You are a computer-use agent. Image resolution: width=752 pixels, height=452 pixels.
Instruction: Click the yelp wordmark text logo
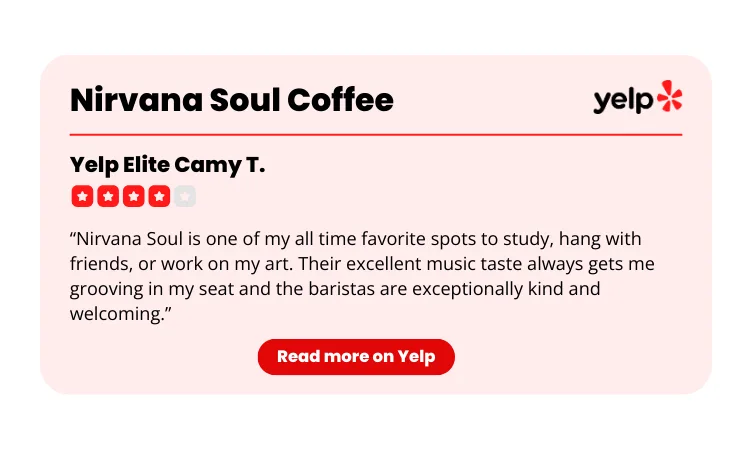[623, 101]
